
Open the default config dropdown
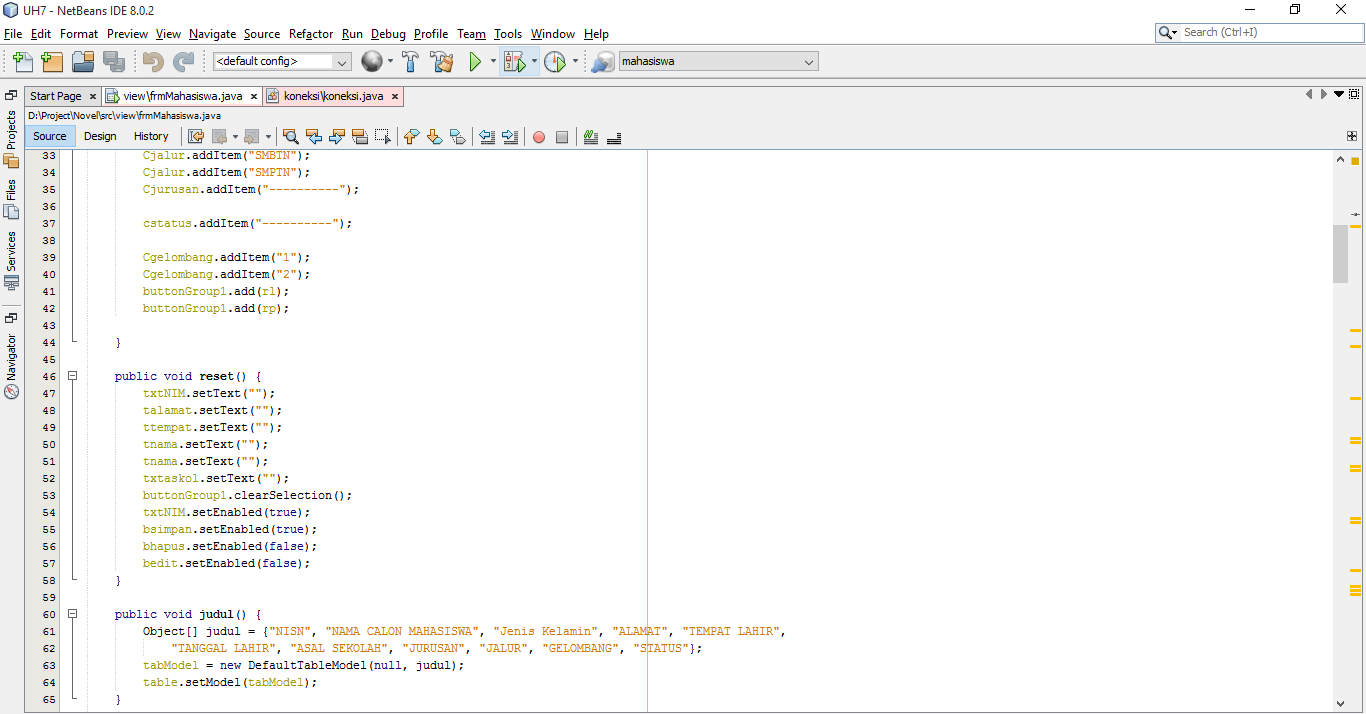coord(343,61)
